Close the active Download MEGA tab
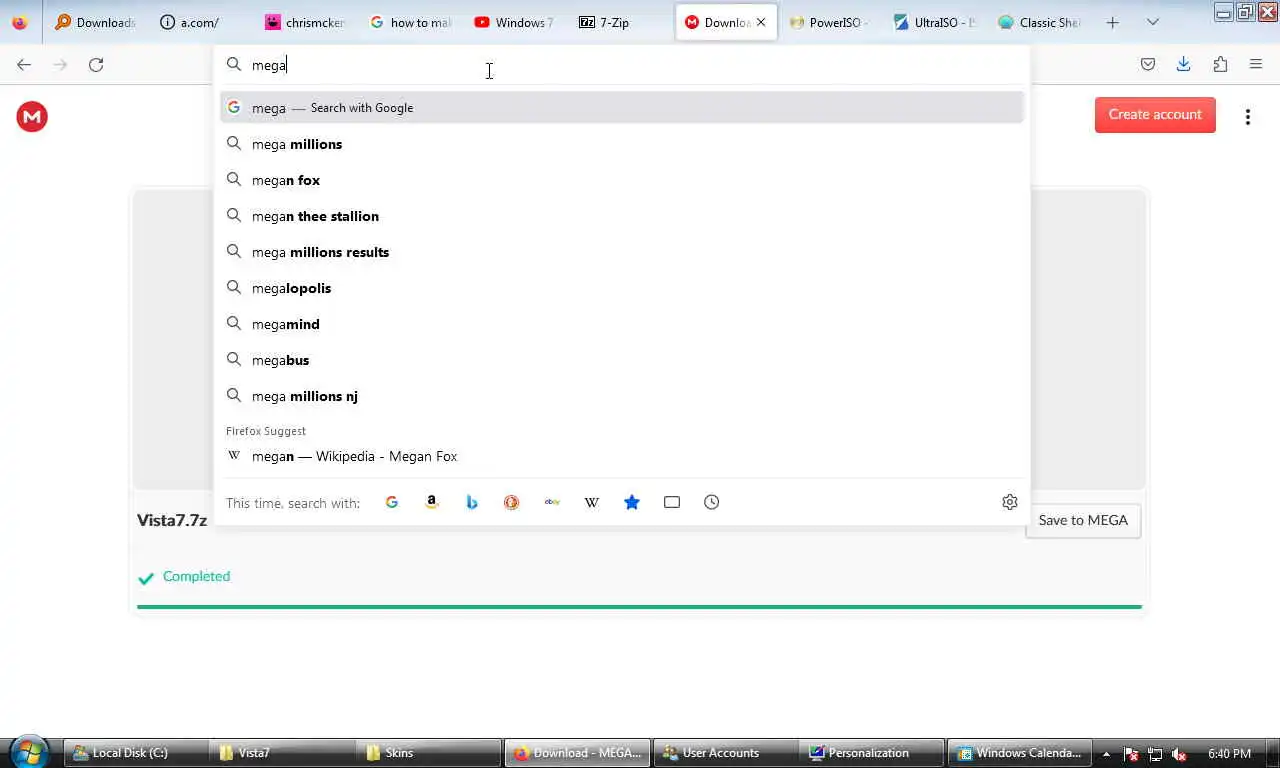Image resolution: width=1280 pixels, height=768 pixels. pyautogui.click(x=761, y=22)
